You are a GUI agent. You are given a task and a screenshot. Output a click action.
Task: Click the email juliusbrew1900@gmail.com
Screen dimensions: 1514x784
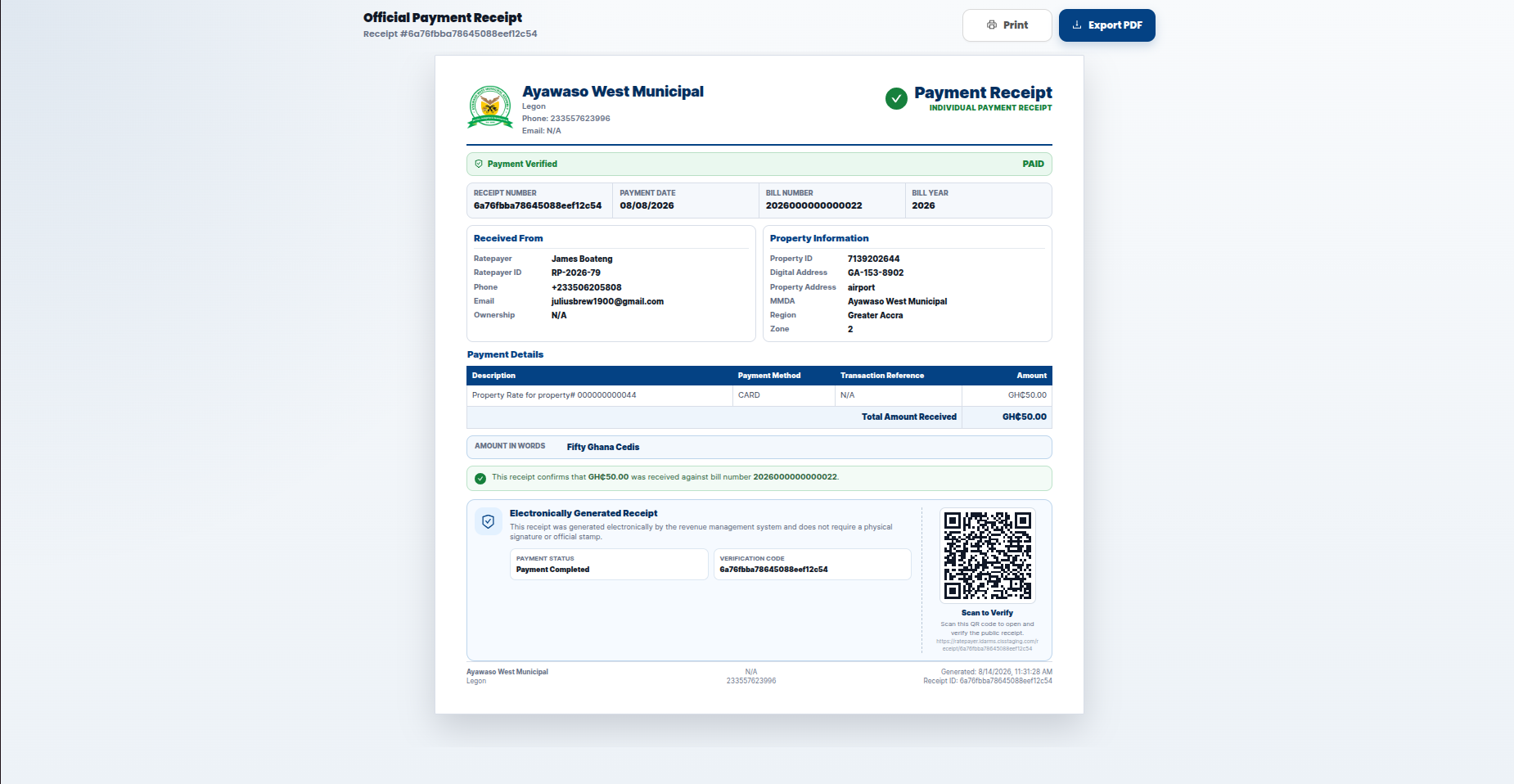tap(607, 301)
